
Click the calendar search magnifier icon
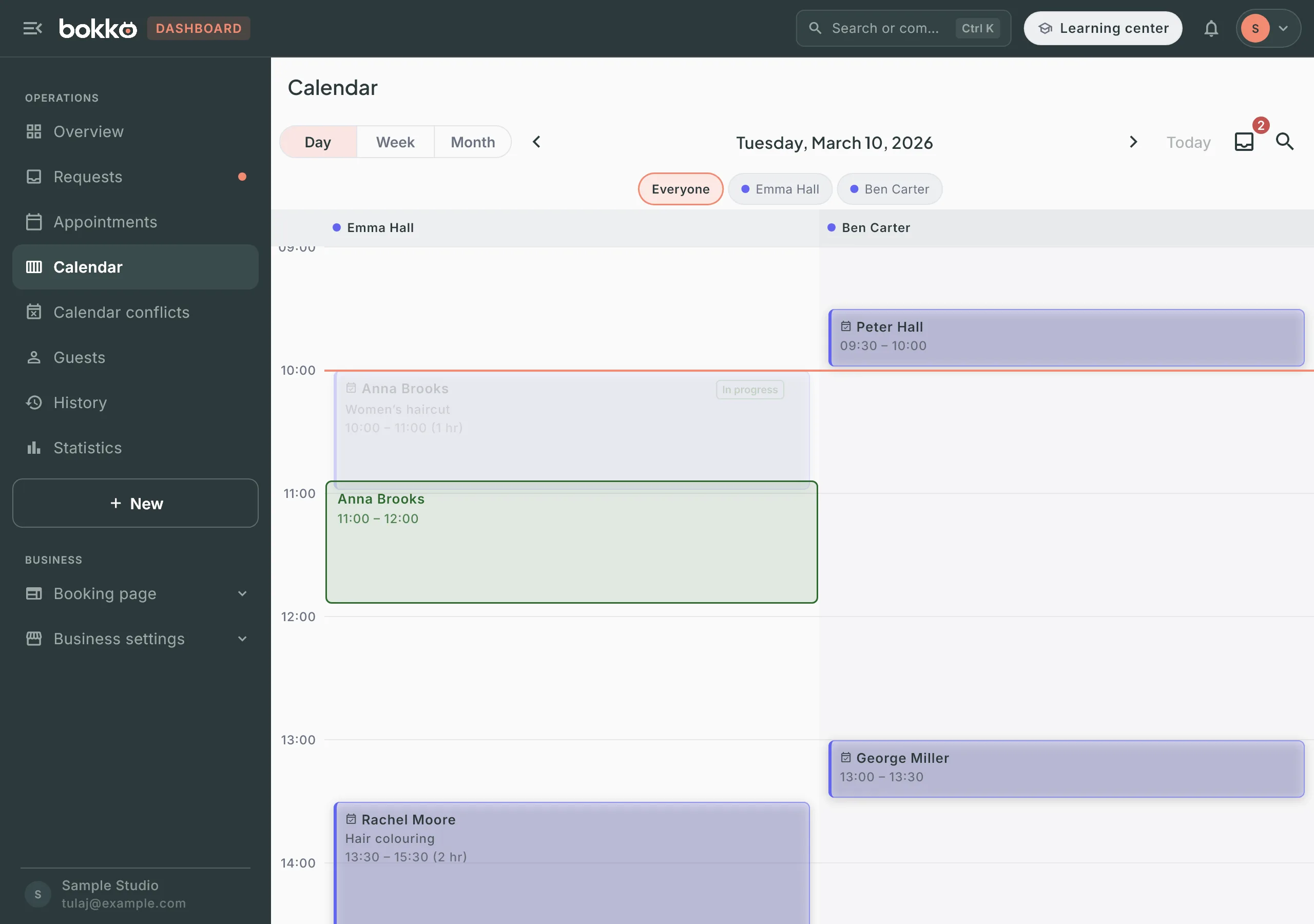point(1285,141)
